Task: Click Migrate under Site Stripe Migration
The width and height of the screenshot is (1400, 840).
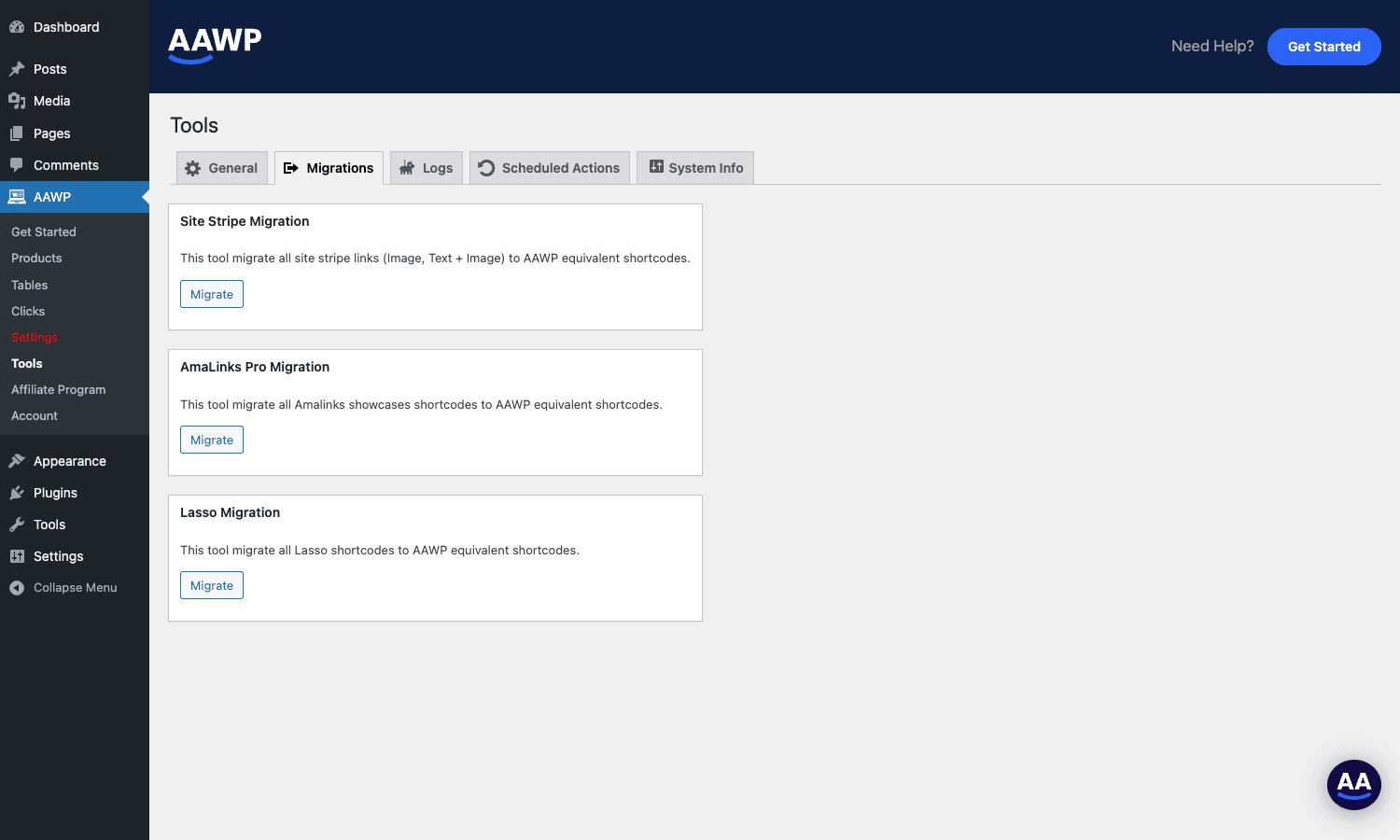Action: (212, 294)
